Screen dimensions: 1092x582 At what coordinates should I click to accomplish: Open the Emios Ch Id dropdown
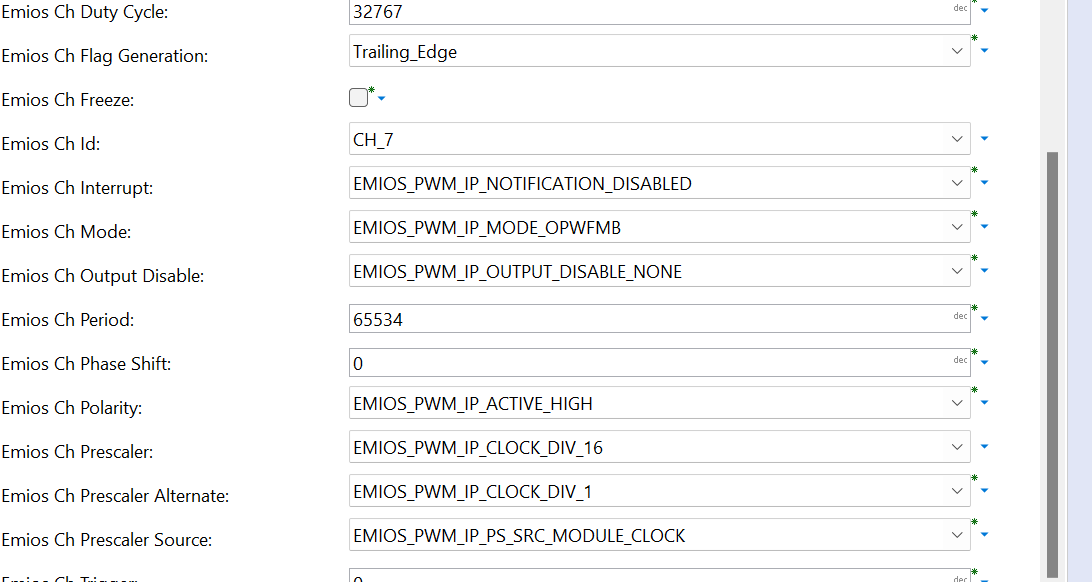tap(957, 138)
